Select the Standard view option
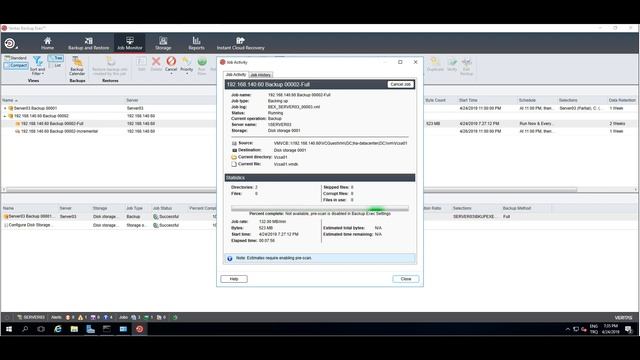Viewport: 640px width, 360px height. (16, 58)
